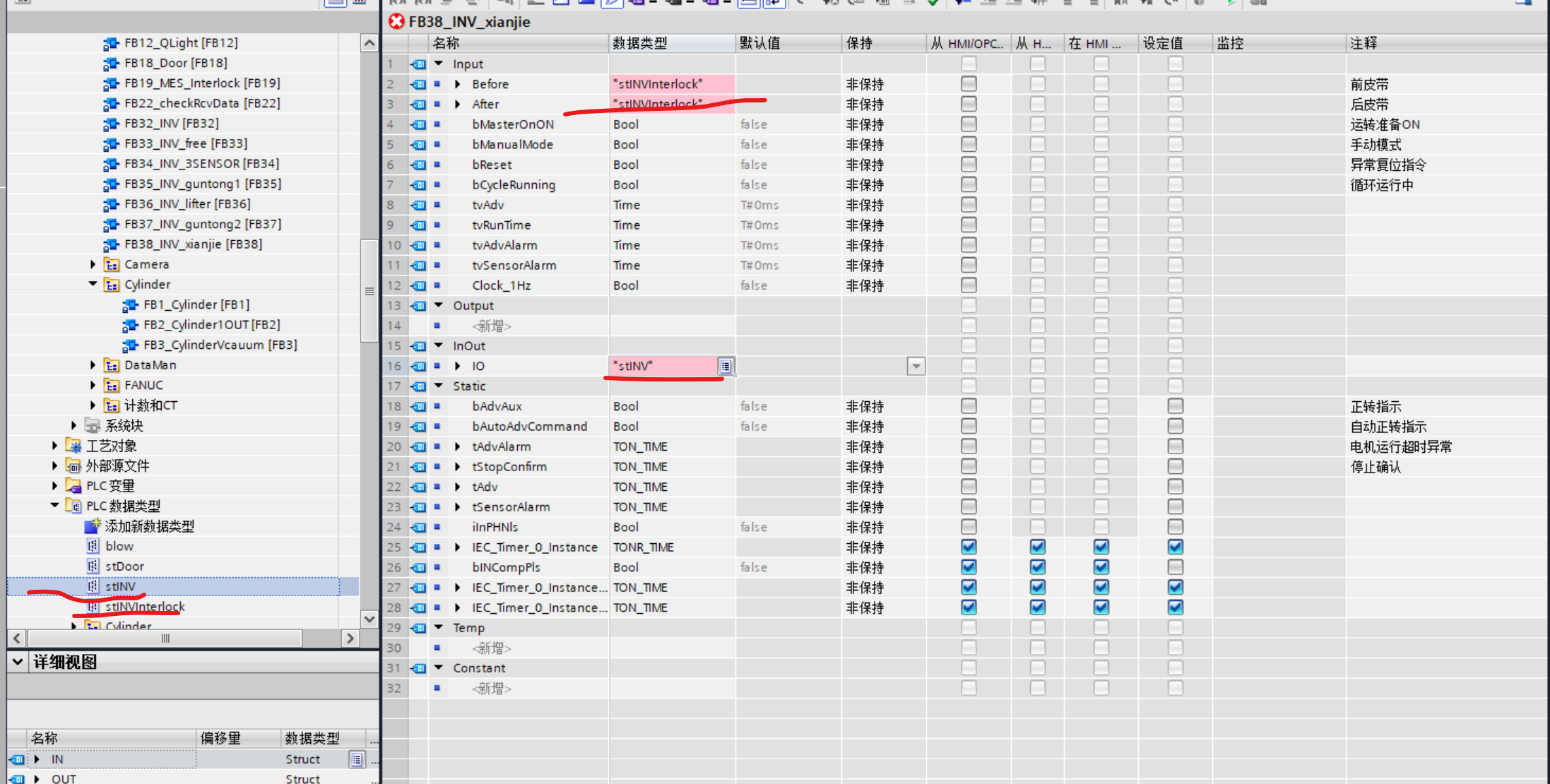Screen dimensions: 1550x784
Task: Click the Camera folder icon
Action: pyautogui.click(x=112, y=265)
